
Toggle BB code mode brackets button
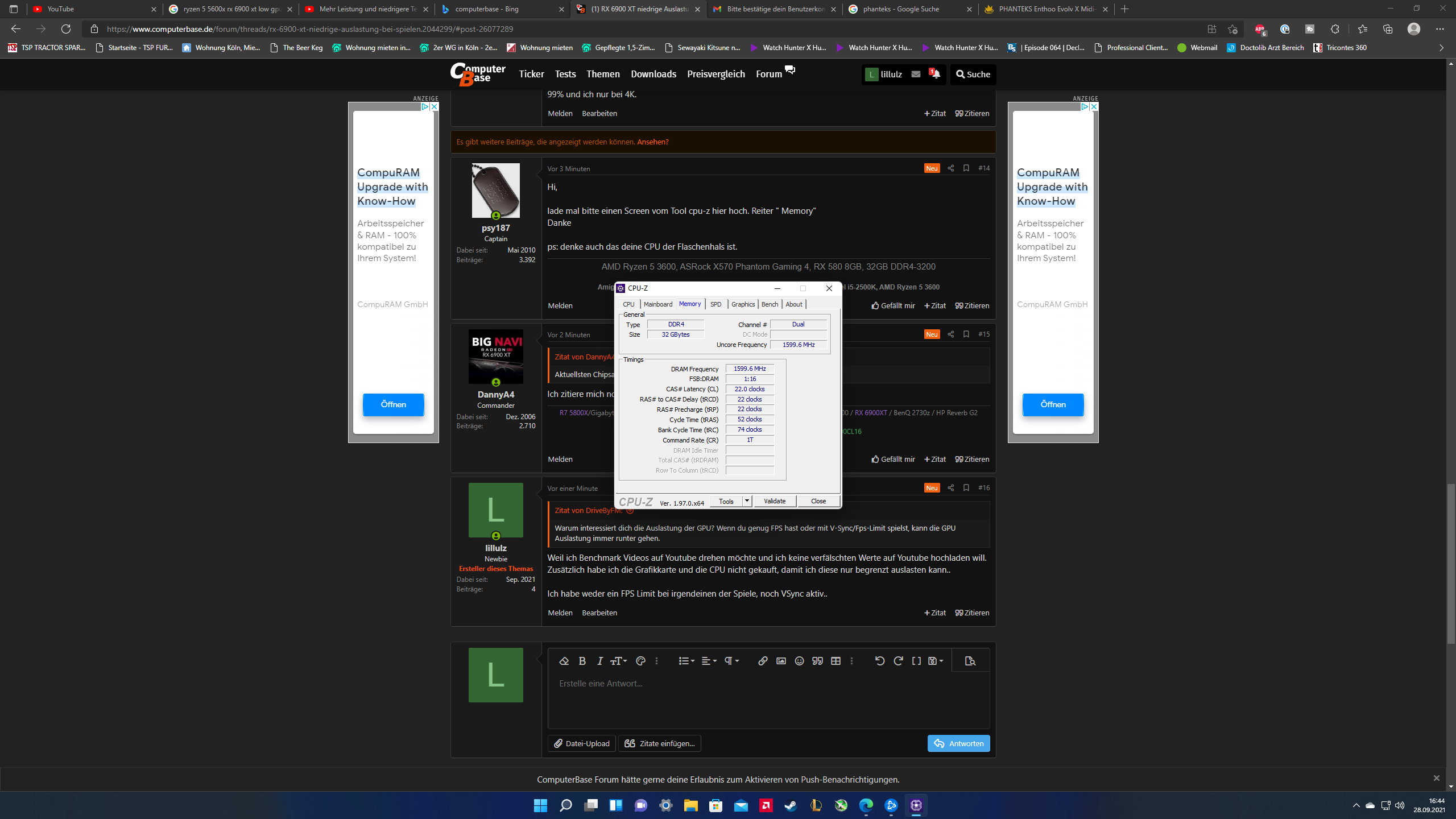(916, 661)
